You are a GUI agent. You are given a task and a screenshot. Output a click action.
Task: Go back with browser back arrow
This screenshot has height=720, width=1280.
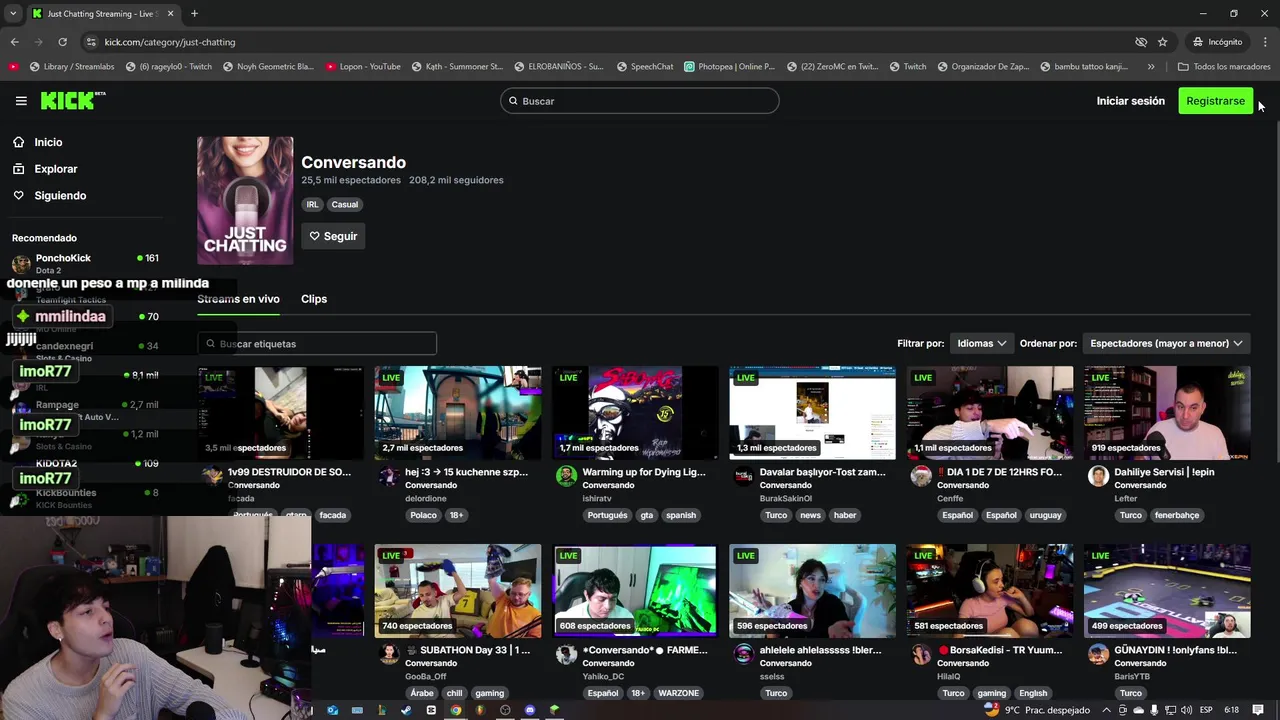click(14, 42)
